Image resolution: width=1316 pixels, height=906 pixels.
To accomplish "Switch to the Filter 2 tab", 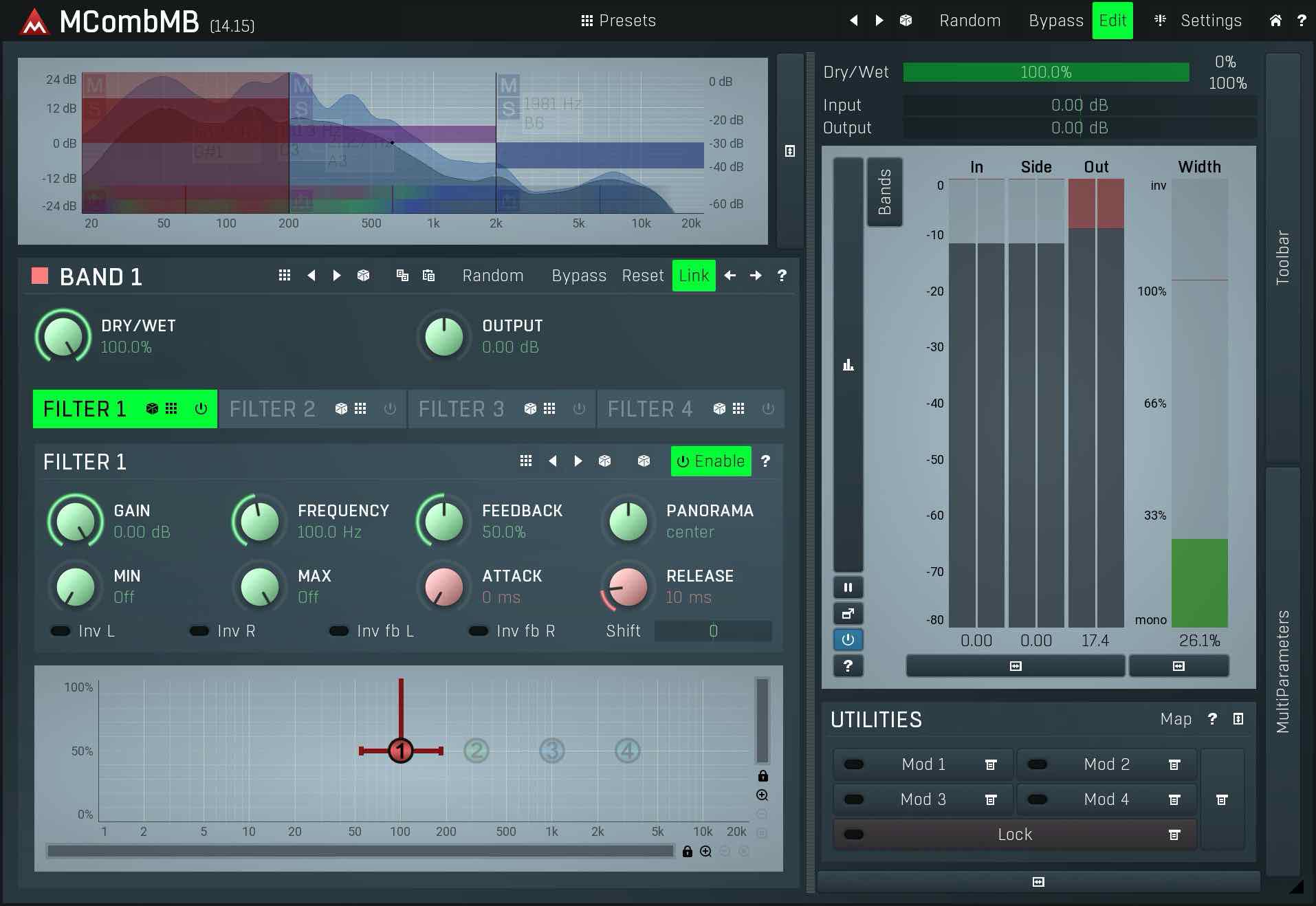I will pos(272,409).
